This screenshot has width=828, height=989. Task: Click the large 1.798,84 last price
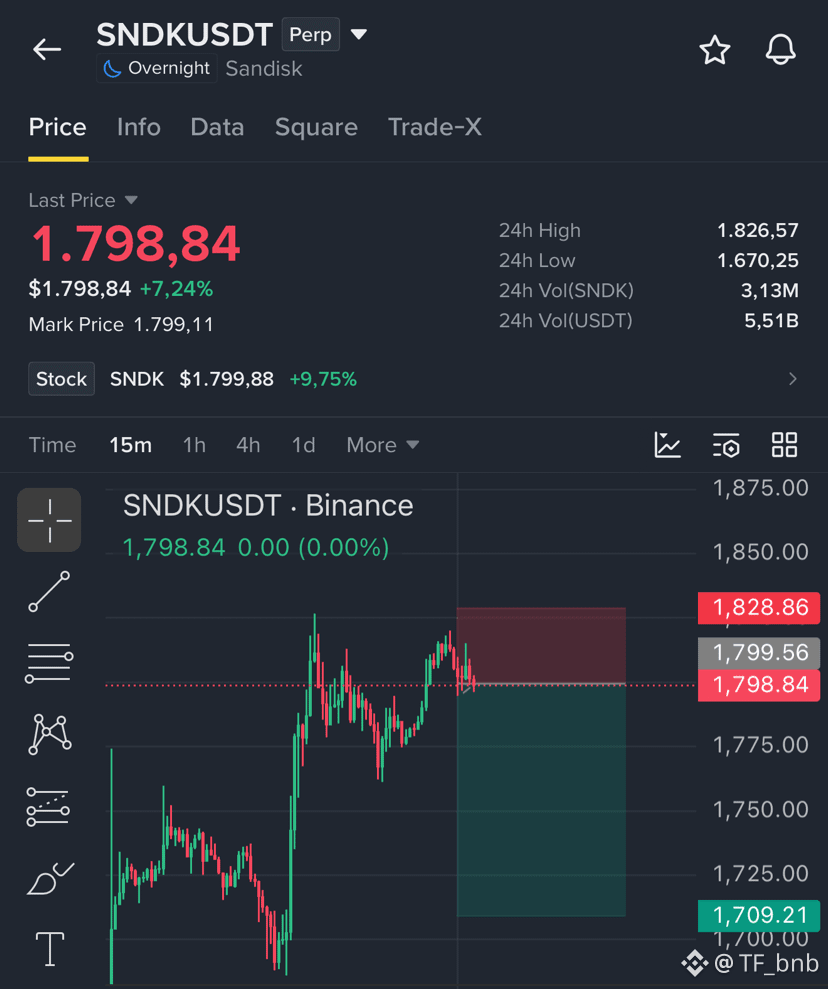pyautogui.click(x=136, y=243)
